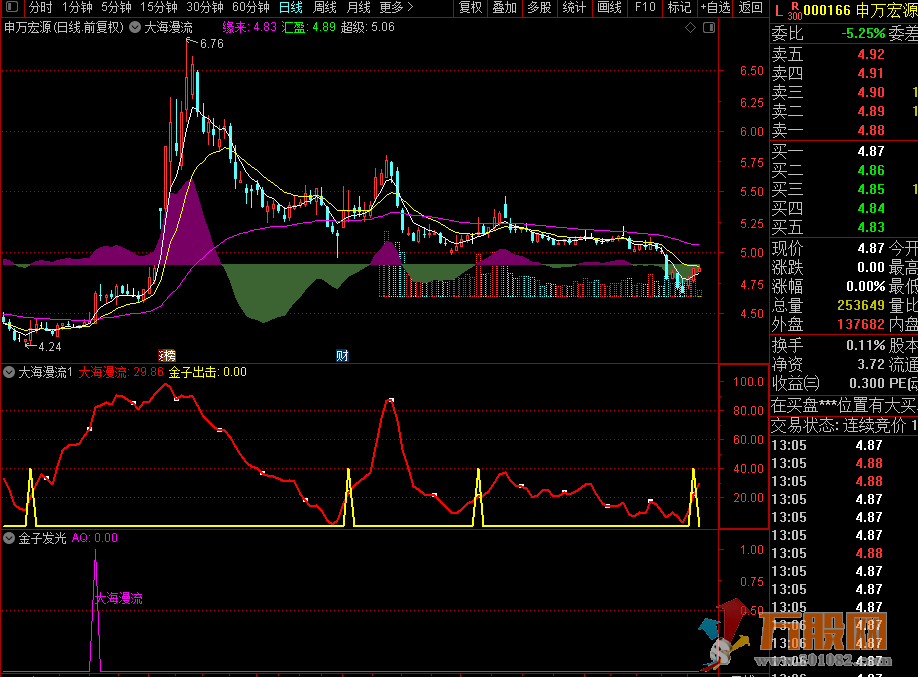Image resolution: width=918 pixels, height=677 pixels.
Task: Click the 超级: 5.06 indicator value
Action: 368,27
